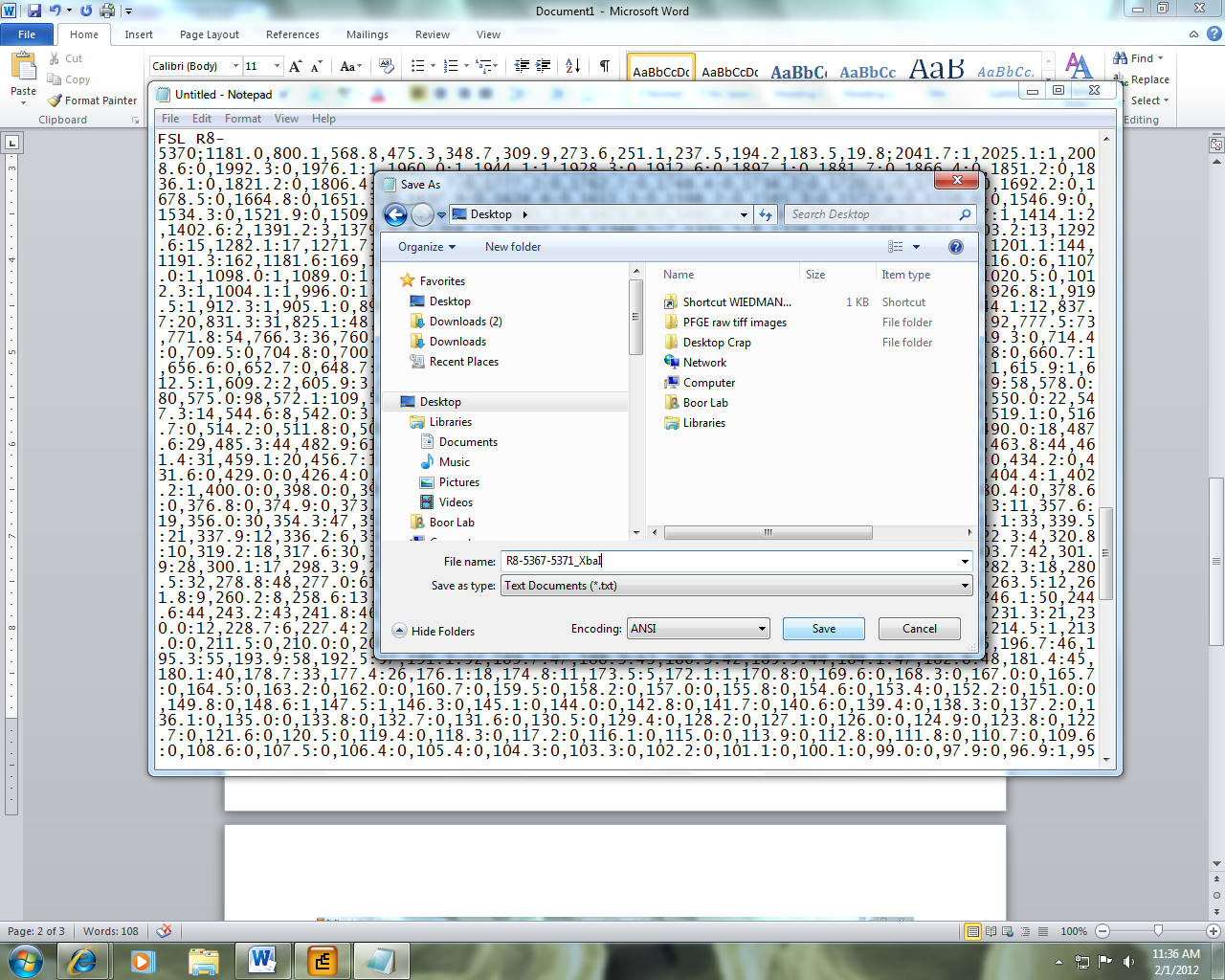Screen dimensions: 1225x980
Task: Switch to Word's Review tab
Action: (x=433, y=34)
